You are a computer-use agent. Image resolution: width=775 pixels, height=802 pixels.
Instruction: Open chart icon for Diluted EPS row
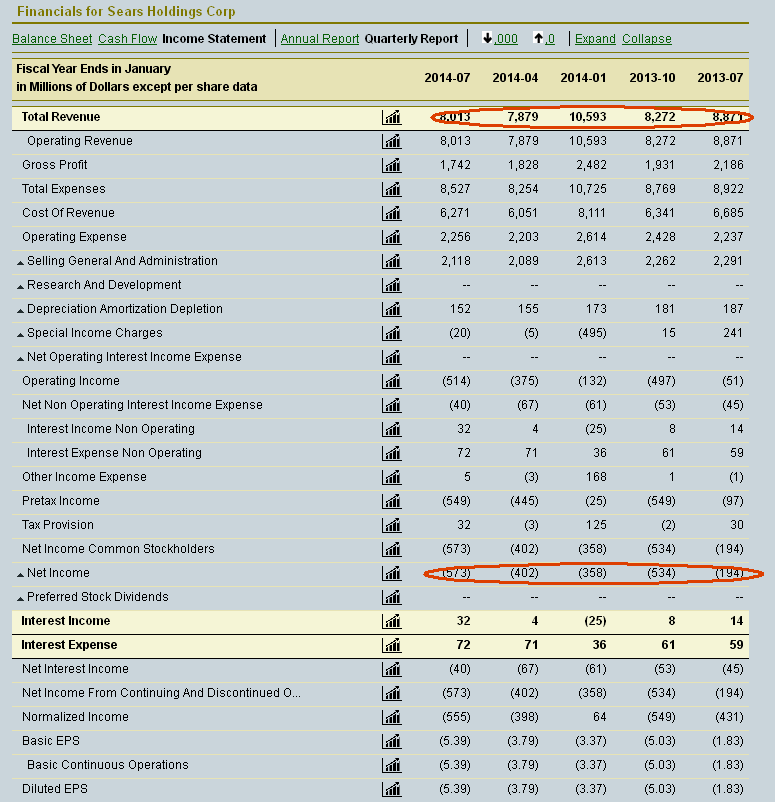pos(392,790)
